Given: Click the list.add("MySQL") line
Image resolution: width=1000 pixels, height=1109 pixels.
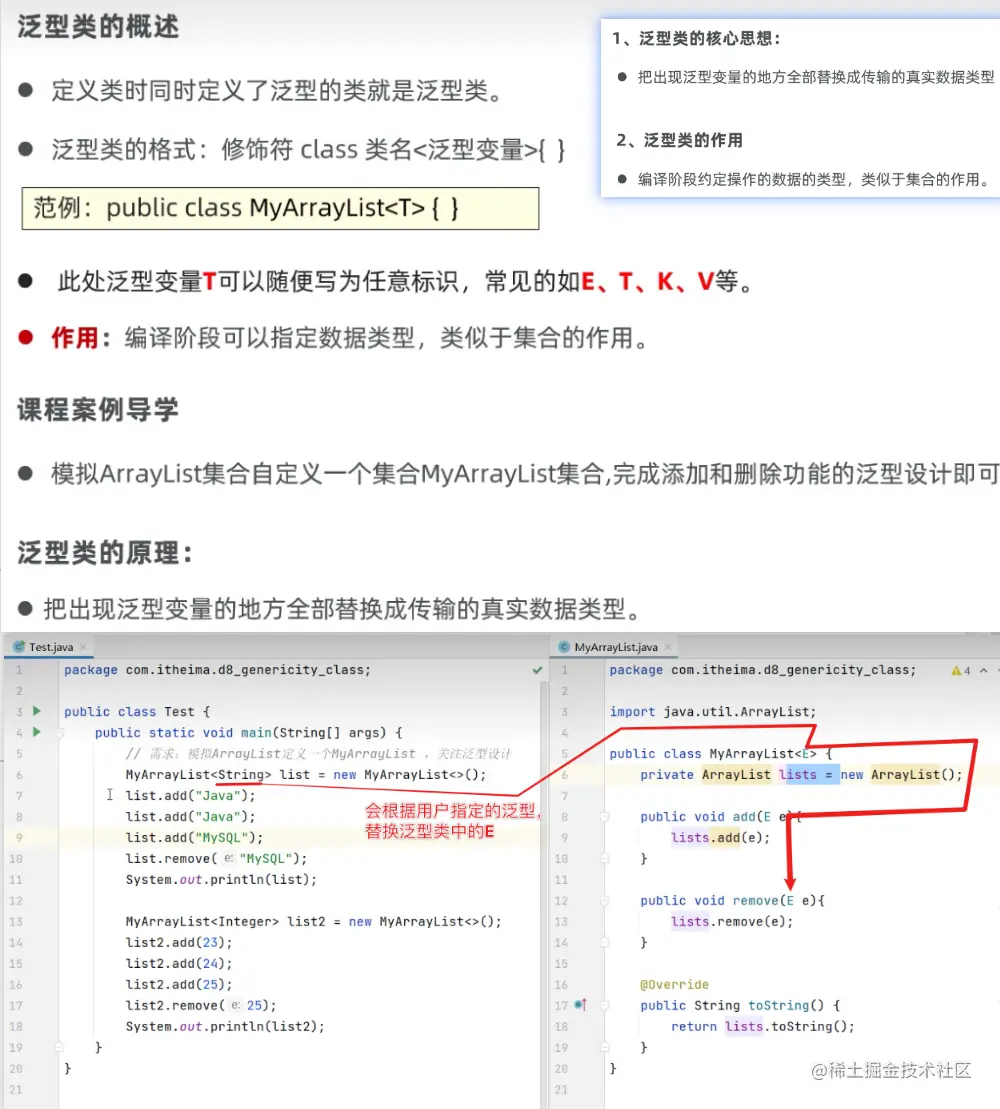Looking at the screenshot, I should click(194, 837).
